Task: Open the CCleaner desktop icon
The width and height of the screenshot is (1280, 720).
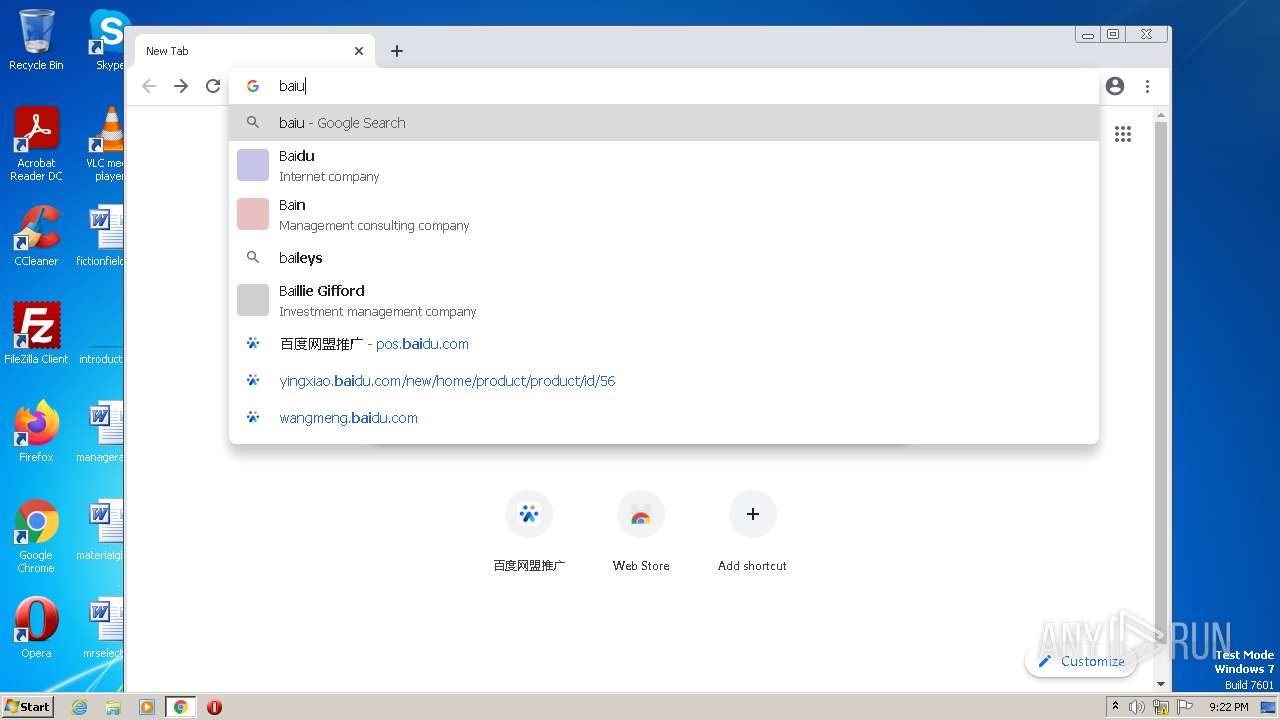Action: [36, 235]
